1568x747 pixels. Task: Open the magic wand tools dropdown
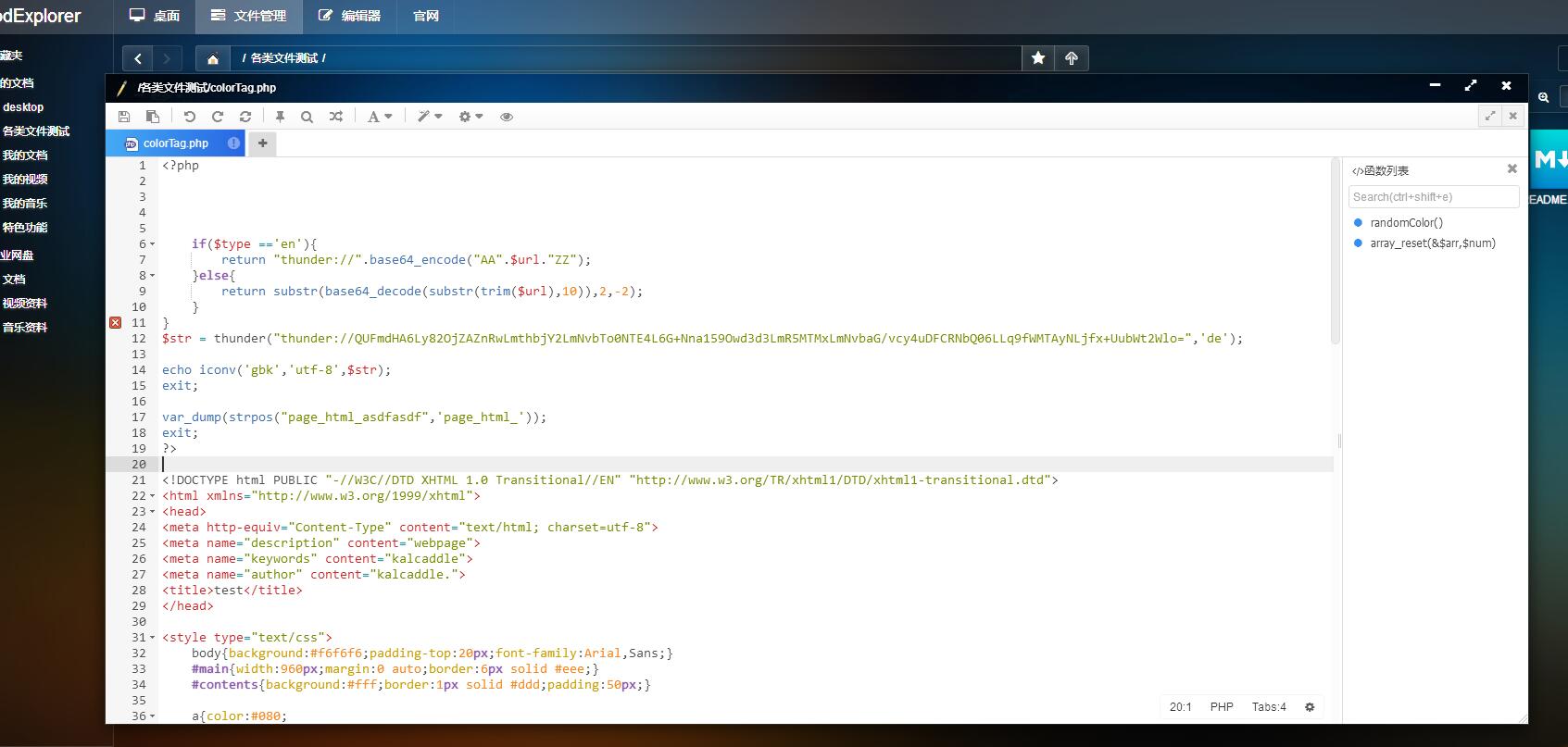[x=430, y=117]
